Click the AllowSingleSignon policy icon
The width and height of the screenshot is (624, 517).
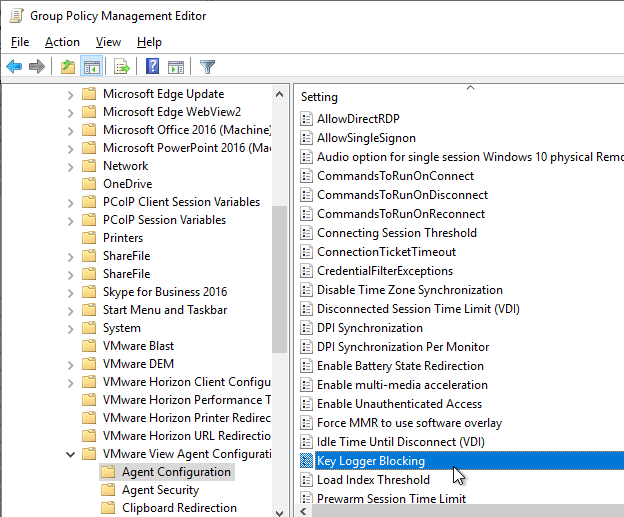[x=306, y=138]
